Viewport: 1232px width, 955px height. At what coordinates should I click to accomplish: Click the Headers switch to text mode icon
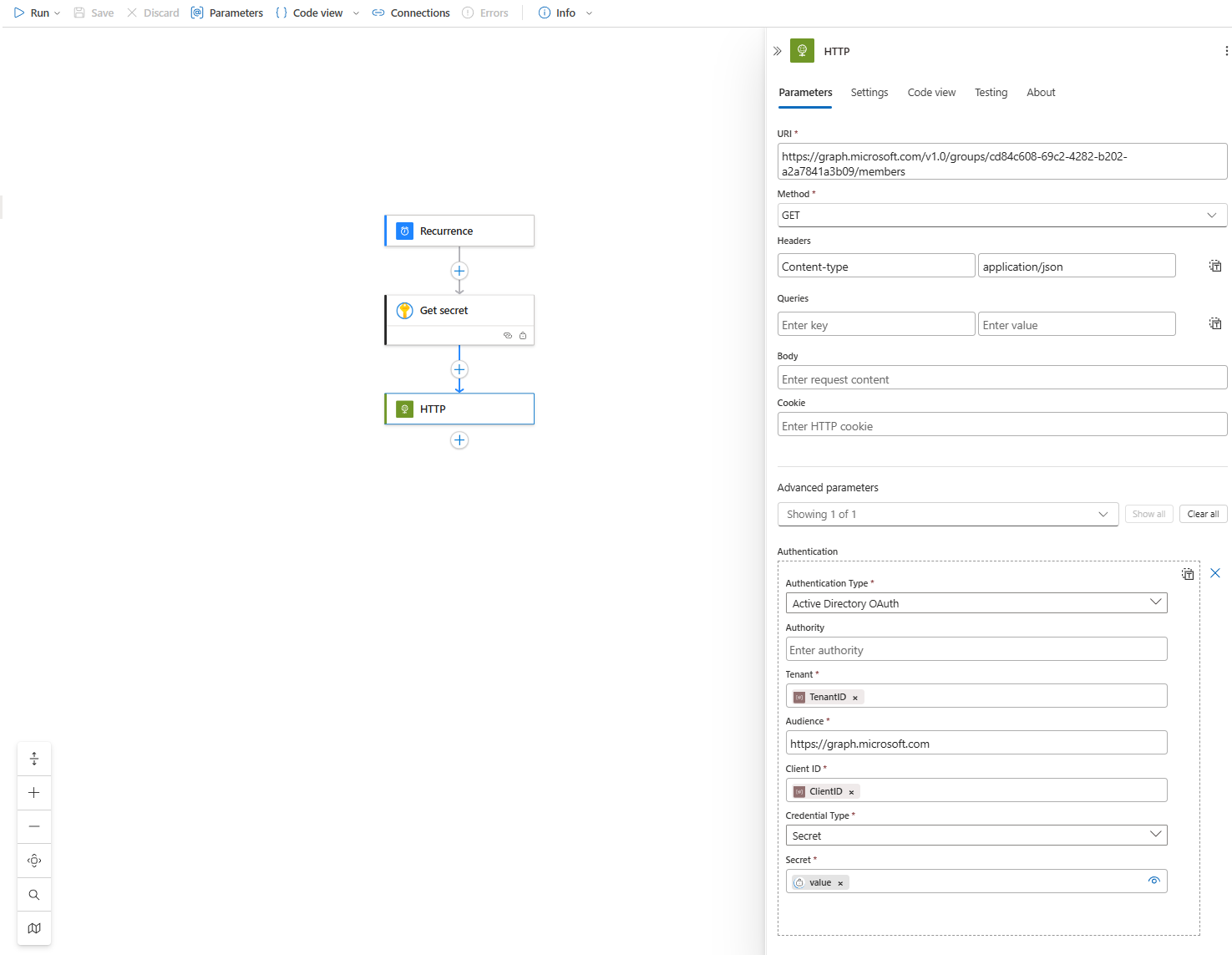(x=1214, y=266)
